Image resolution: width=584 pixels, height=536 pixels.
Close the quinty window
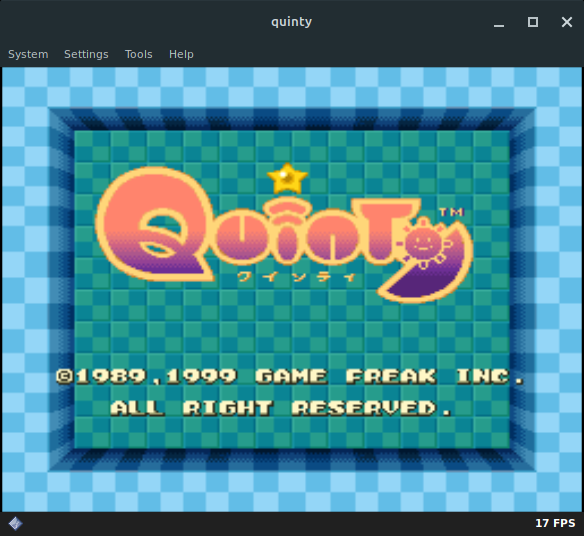pos(567,22)
